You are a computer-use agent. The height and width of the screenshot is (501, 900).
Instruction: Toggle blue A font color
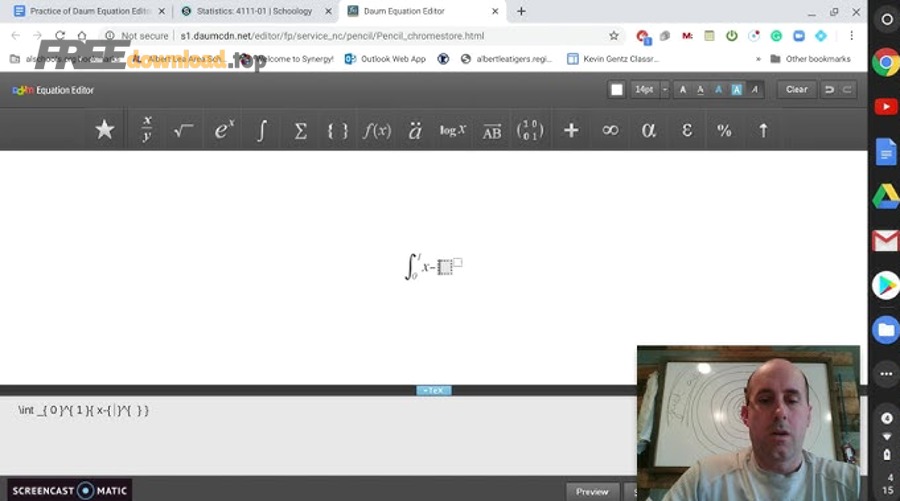pyautogui.click(x=718, y=90)
